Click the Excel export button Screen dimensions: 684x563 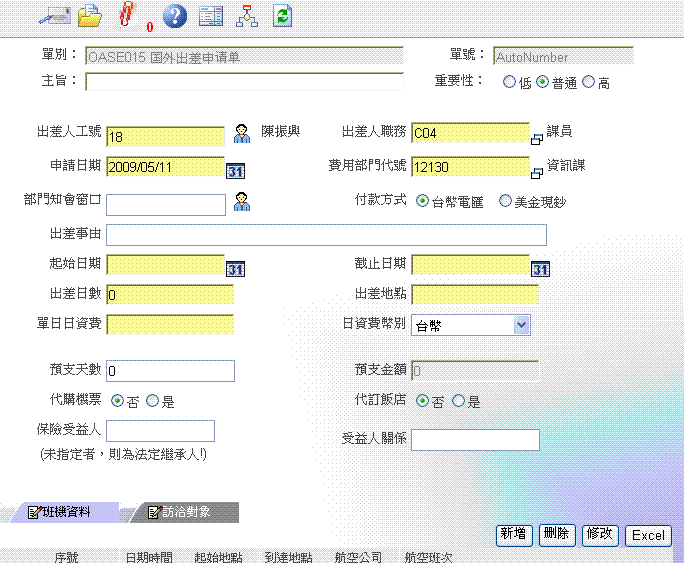pos(648,535)
